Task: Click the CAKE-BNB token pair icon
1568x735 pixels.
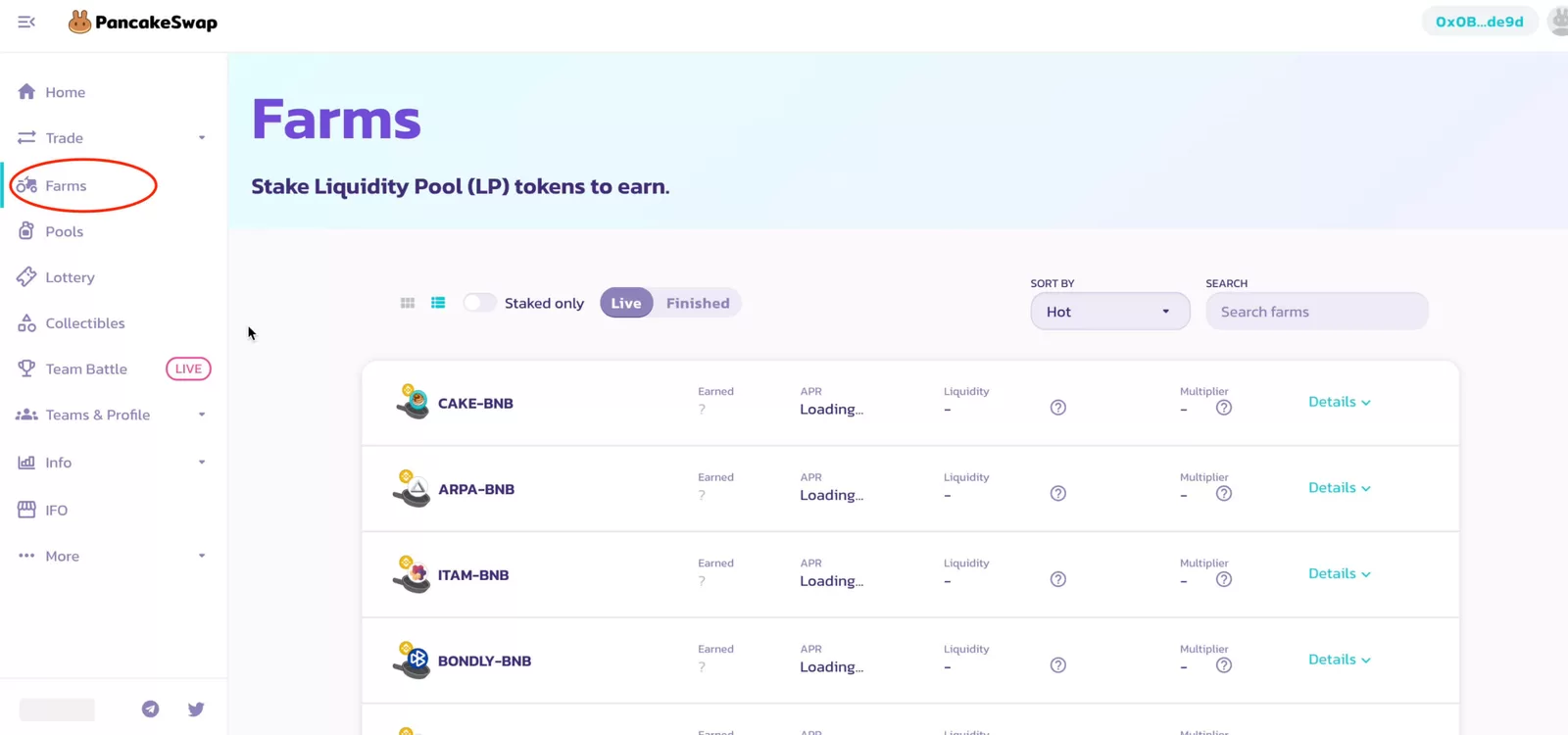Action: pos(413,402)
